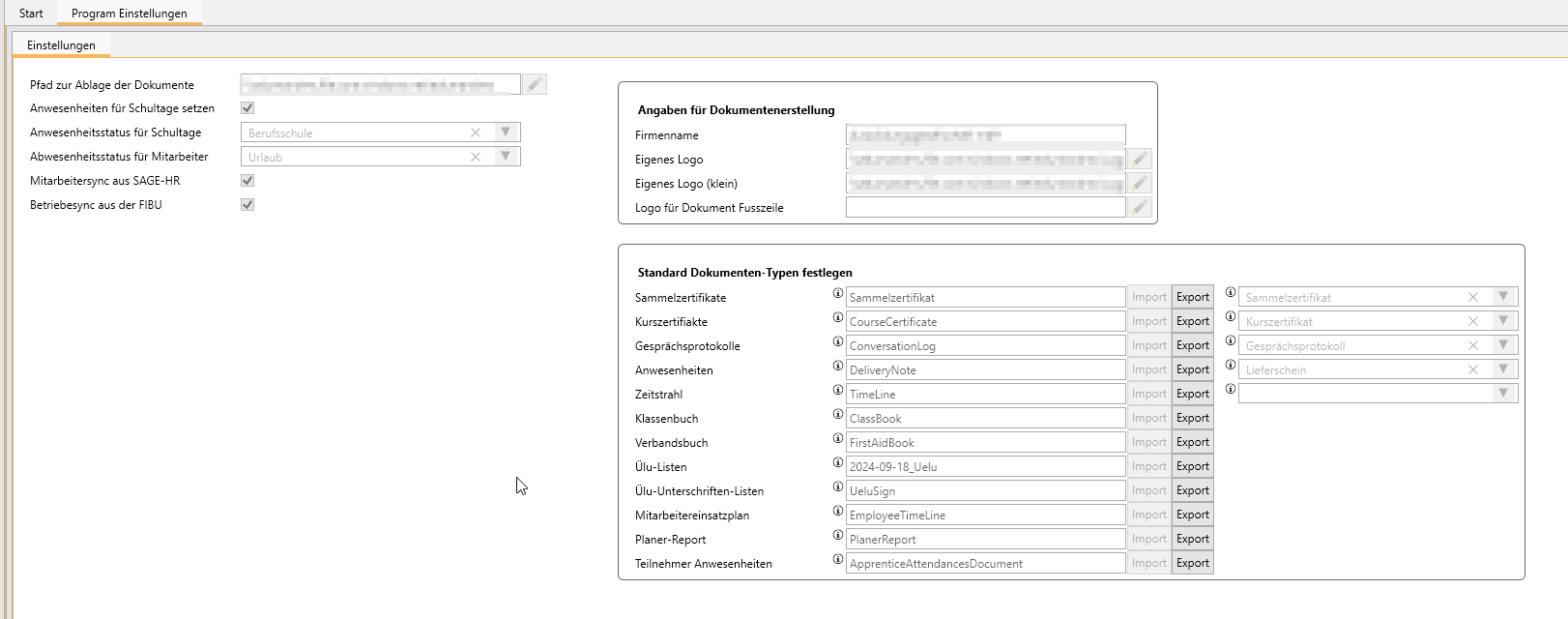Screen dimensions: 1568x619
Task: Export the PlanerReport template
Action: [x=1193, y=539]
